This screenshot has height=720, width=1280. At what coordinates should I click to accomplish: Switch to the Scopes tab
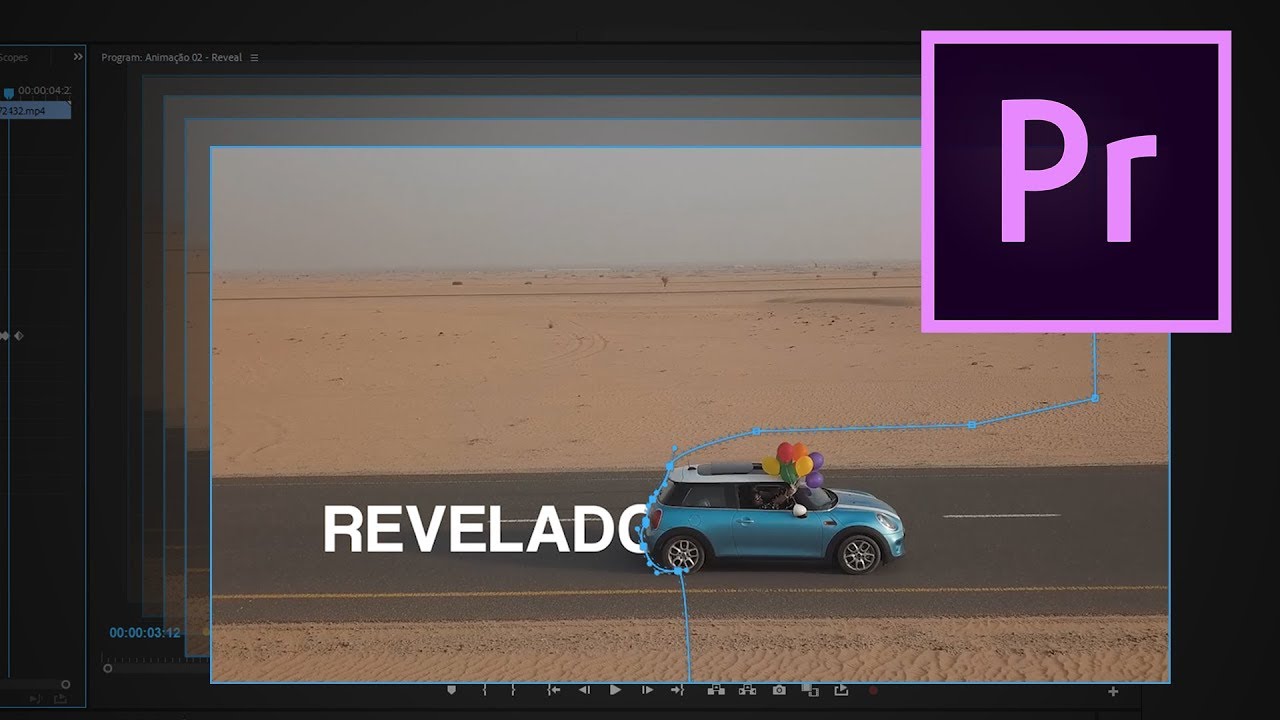14,58
